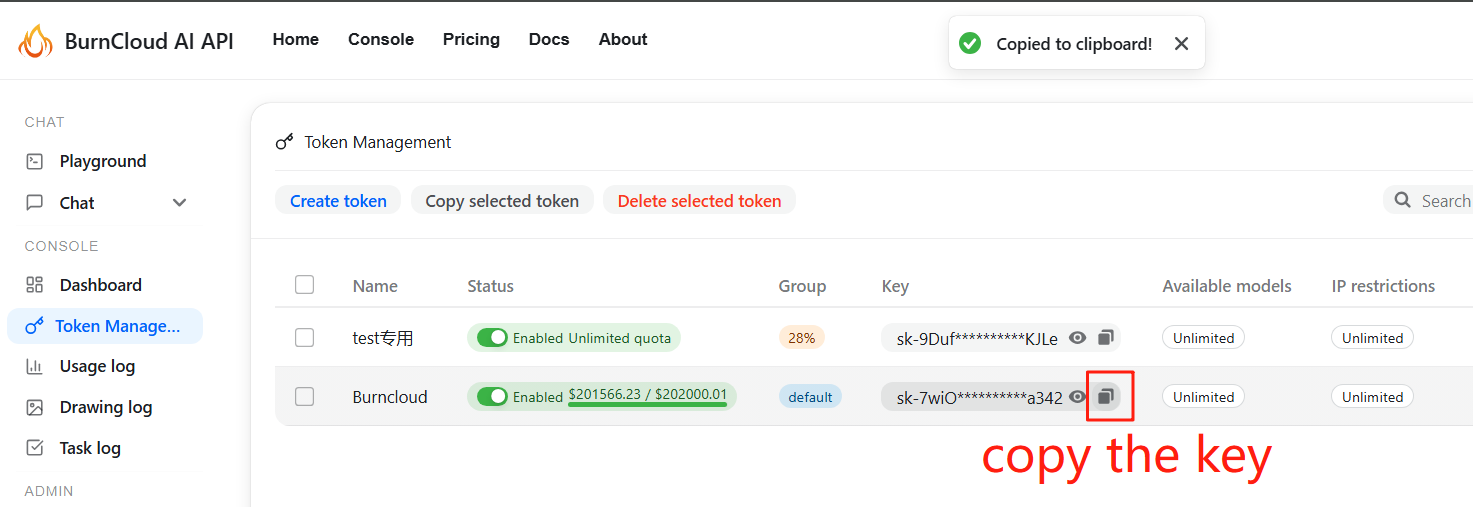Click the test专用 token name
This screenshot has width=1473, height=507.
click(x=383, y=338)
